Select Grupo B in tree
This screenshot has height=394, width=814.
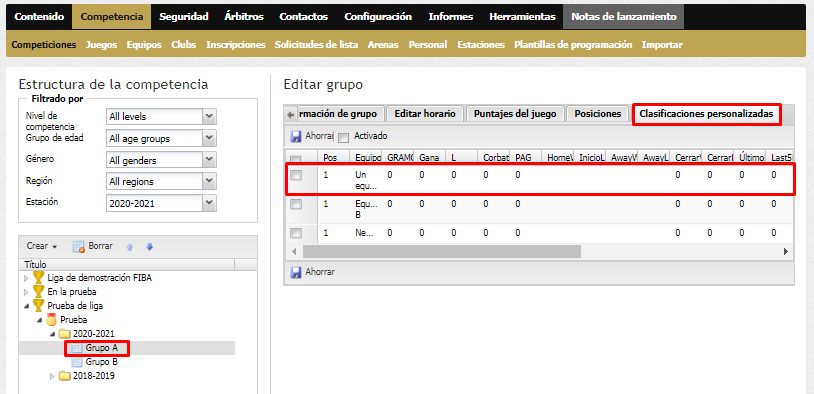[x=102, y=362]
